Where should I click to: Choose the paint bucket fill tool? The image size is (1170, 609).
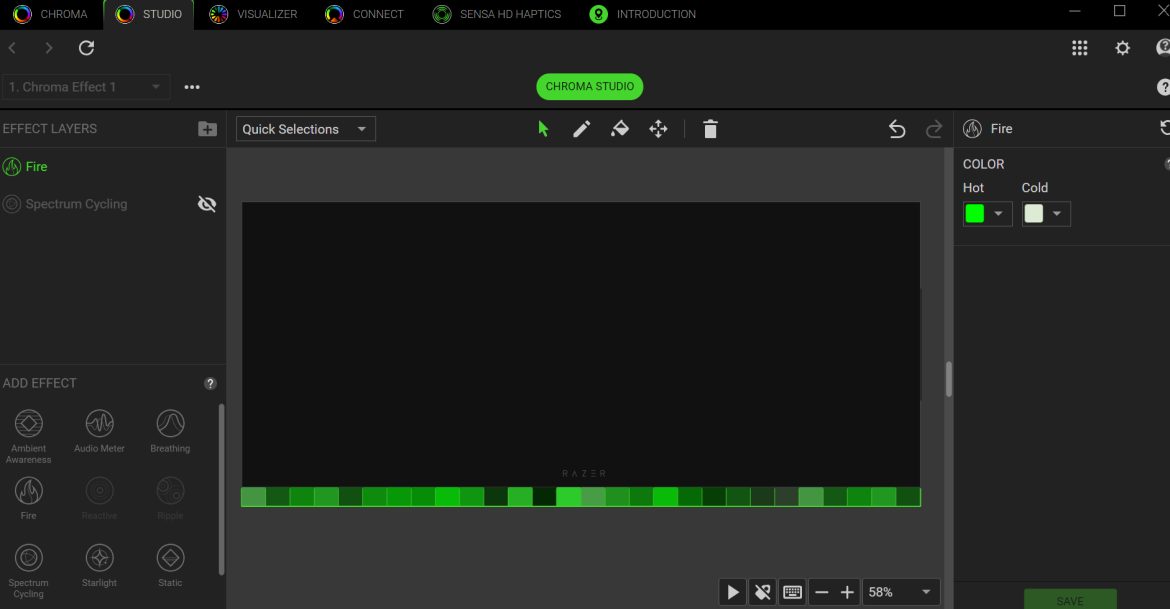pyautogui.click(x=620, y=129)
